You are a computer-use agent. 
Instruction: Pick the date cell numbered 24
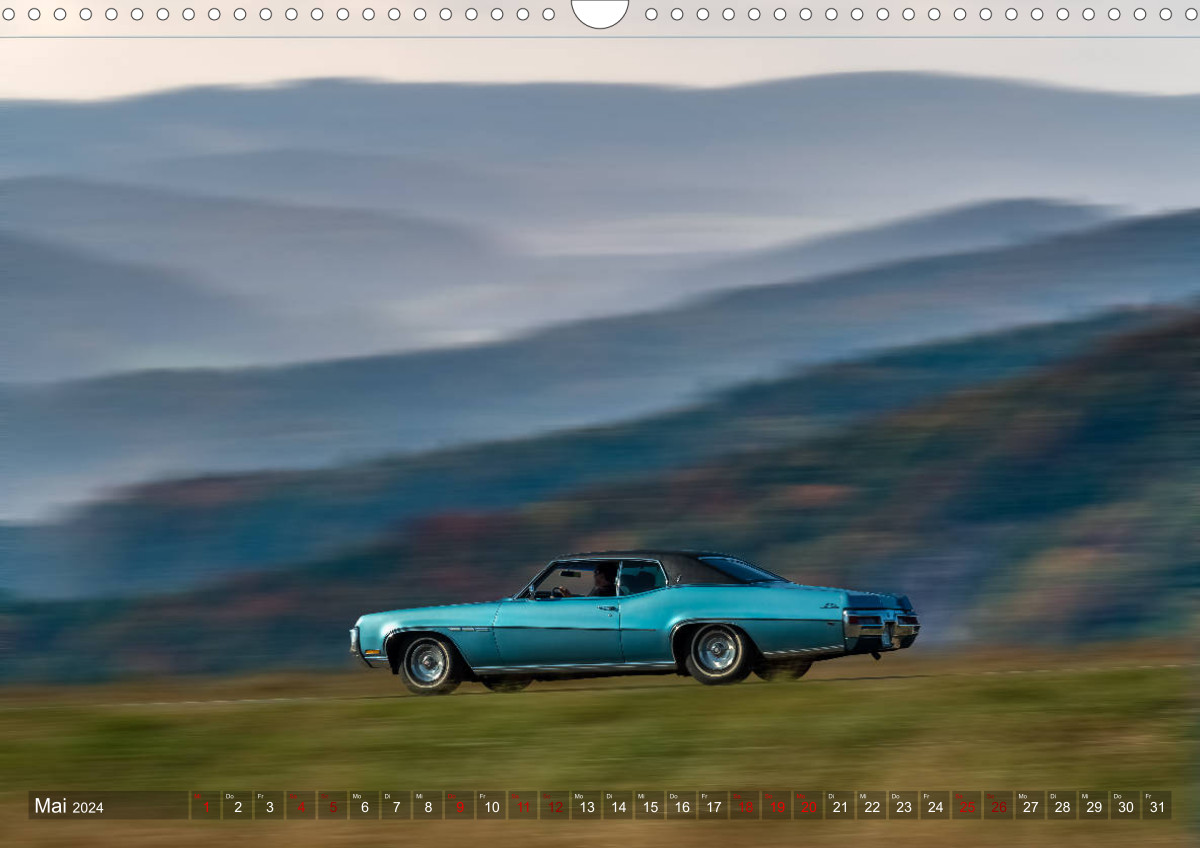935,805
